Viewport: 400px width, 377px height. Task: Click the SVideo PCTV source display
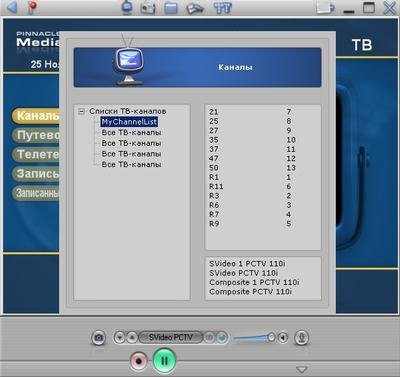171,337
